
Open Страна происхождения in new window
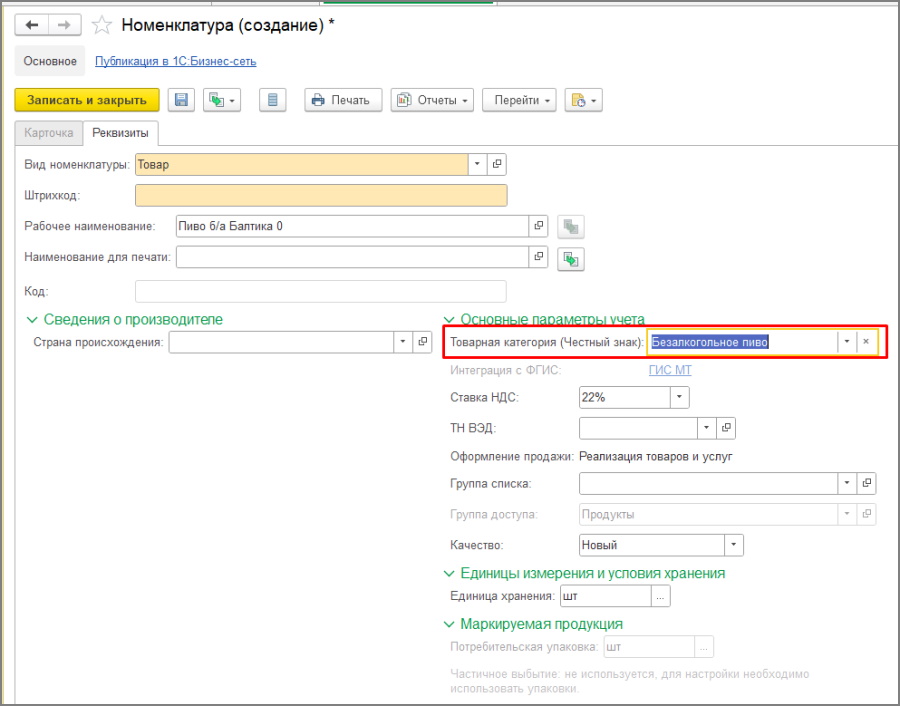point(422,342)
